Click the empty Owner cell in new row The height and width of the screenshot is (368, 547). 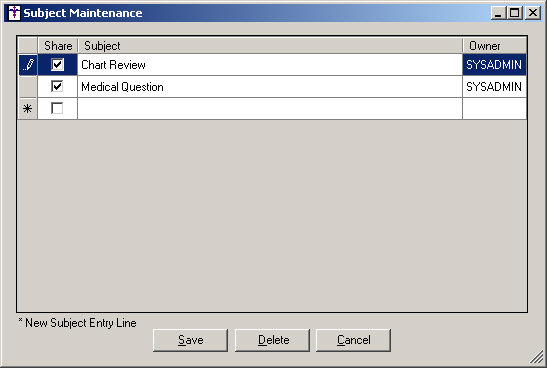coord(494,108)
